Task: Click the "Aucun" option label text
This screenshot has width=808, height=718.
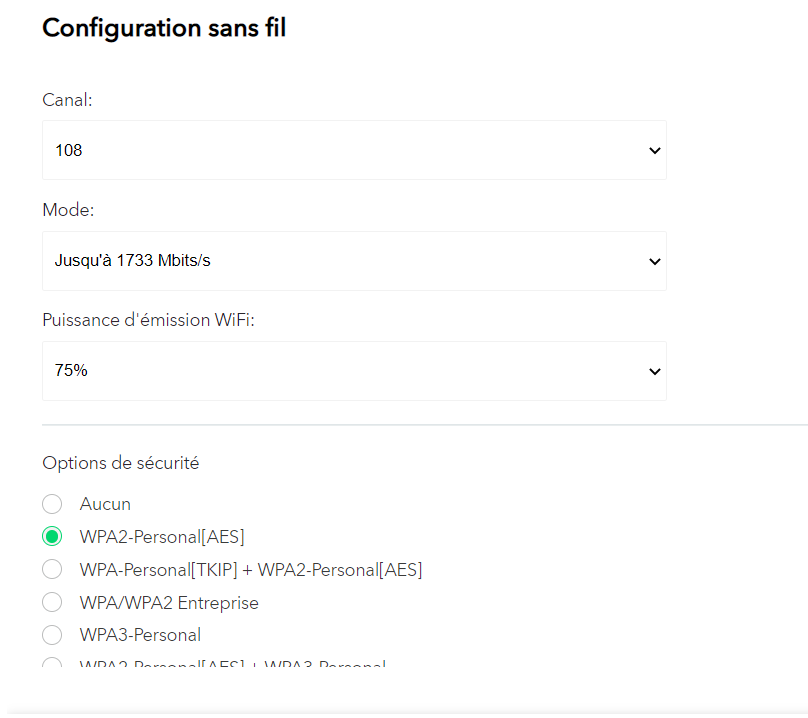Action: click(105, 504)
